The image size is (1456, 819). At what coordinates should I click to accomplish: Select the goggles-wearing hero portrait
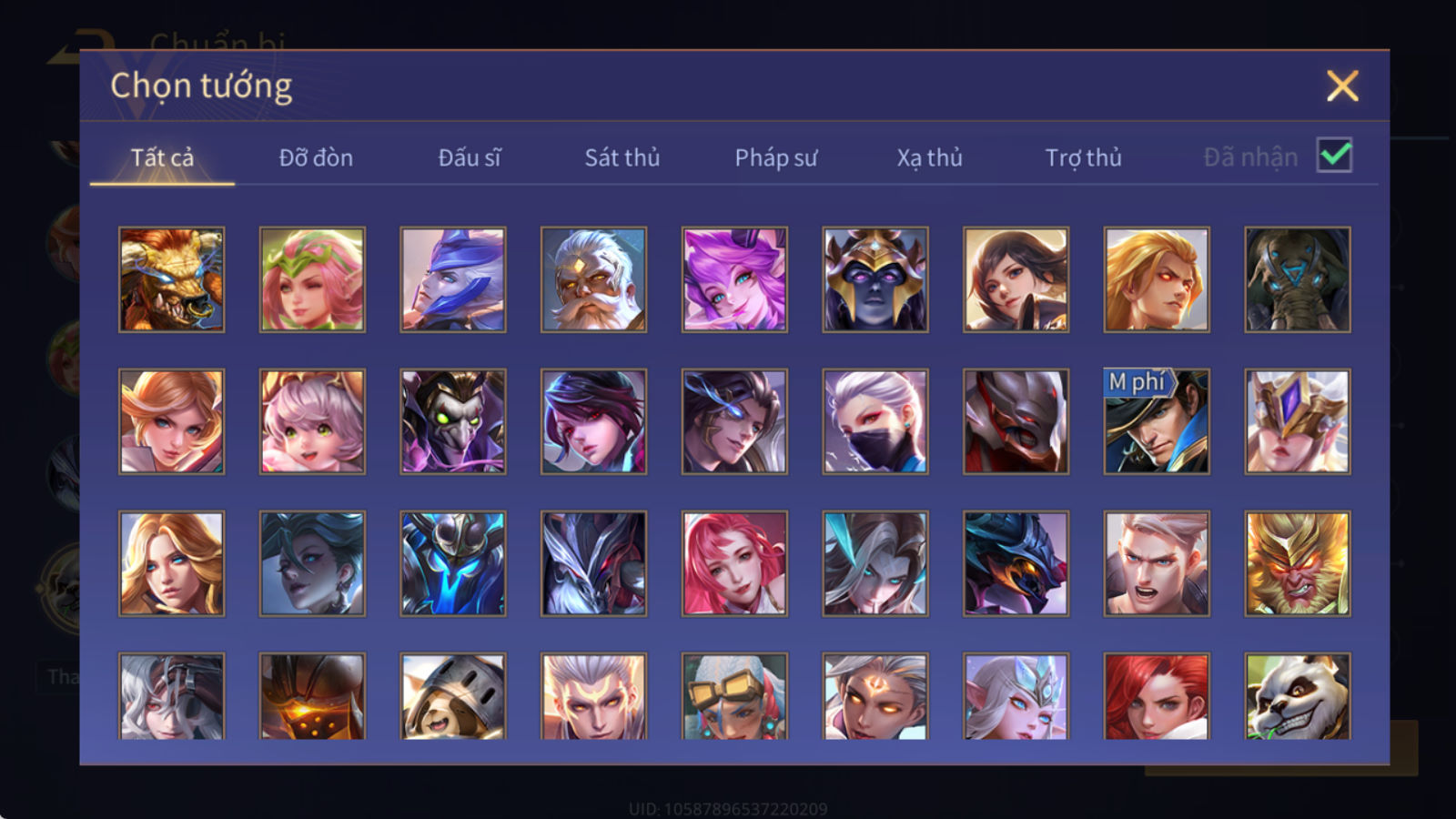734,696
